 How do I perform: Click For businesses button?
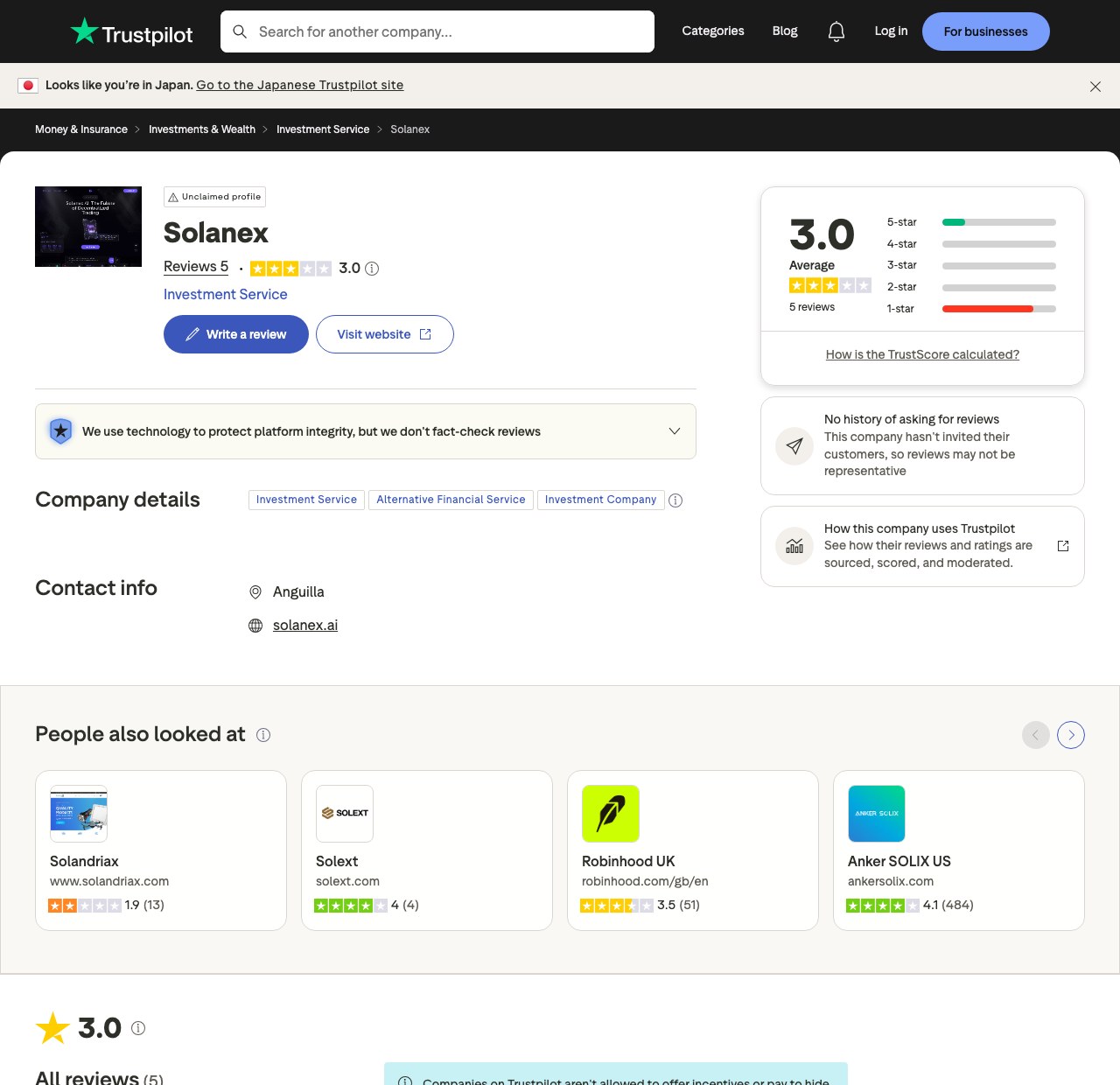986,31
